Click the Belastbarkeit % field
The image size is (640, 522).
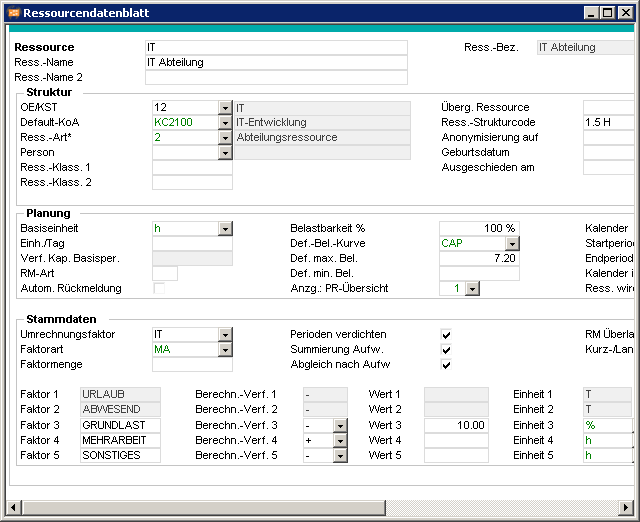(479, 229)
